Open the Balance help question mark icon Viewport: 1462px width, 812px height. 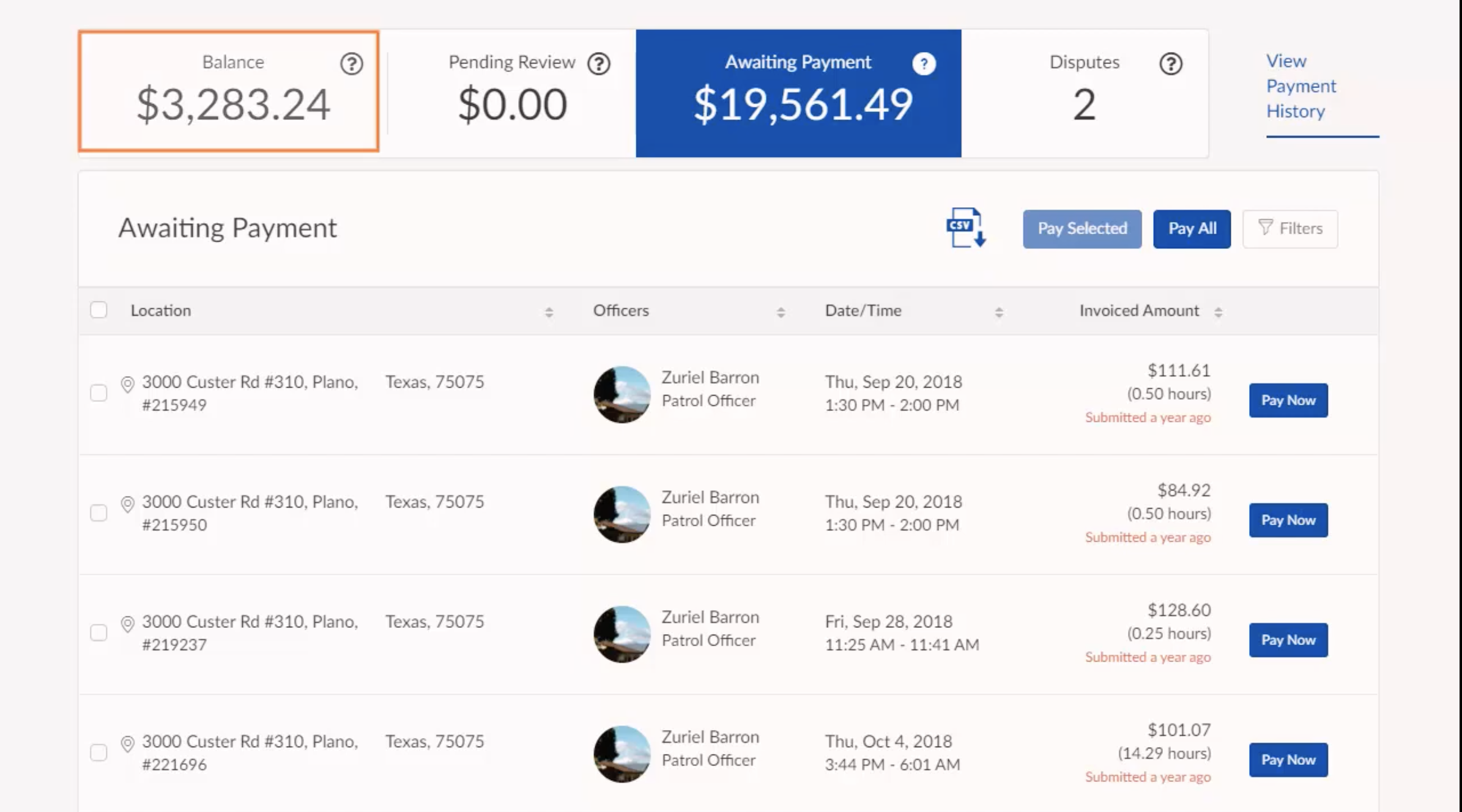(352, 64)
